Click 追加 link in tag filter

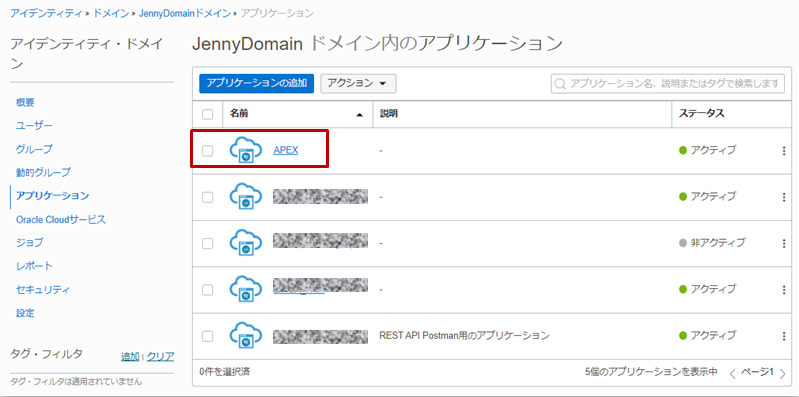pyautogui.click(x=130, y=356)
